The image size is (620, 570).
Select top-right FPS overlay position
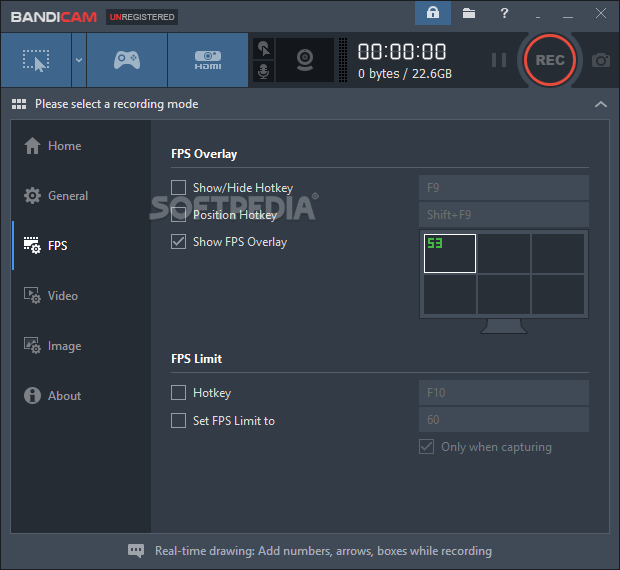click(558, 253)
